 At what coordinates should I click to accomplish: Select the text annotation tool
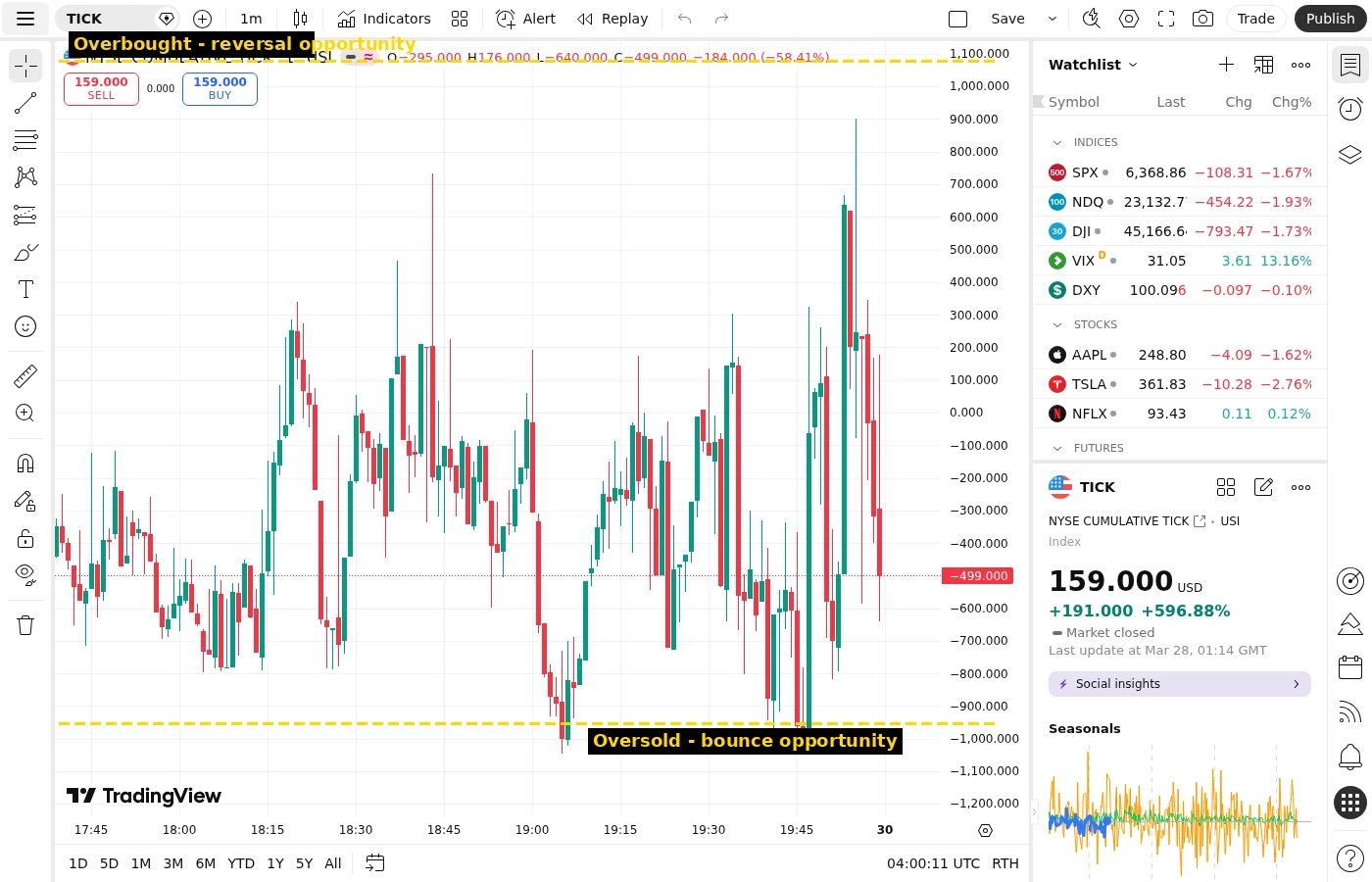(x=25, y=289)
